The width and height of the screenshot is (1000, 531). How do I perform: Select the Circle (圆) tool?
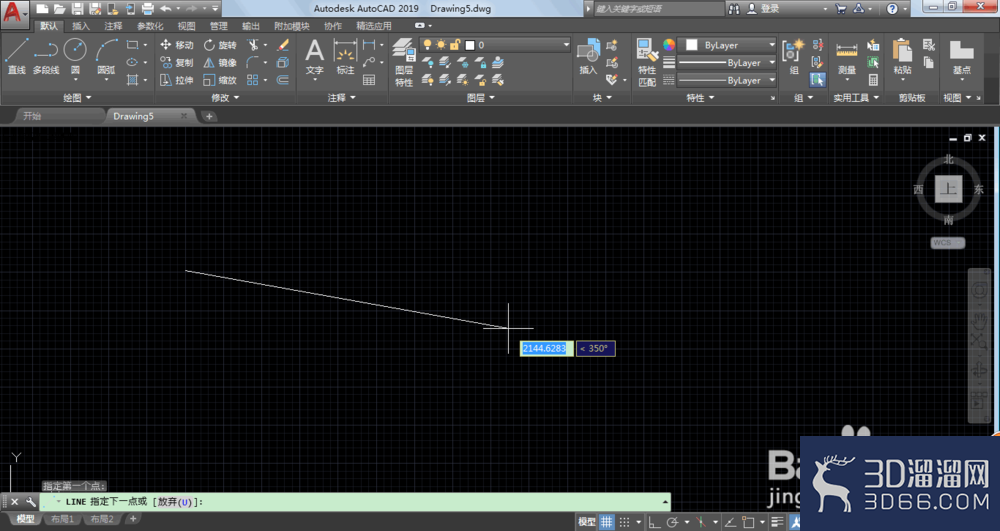pos(75,56)
